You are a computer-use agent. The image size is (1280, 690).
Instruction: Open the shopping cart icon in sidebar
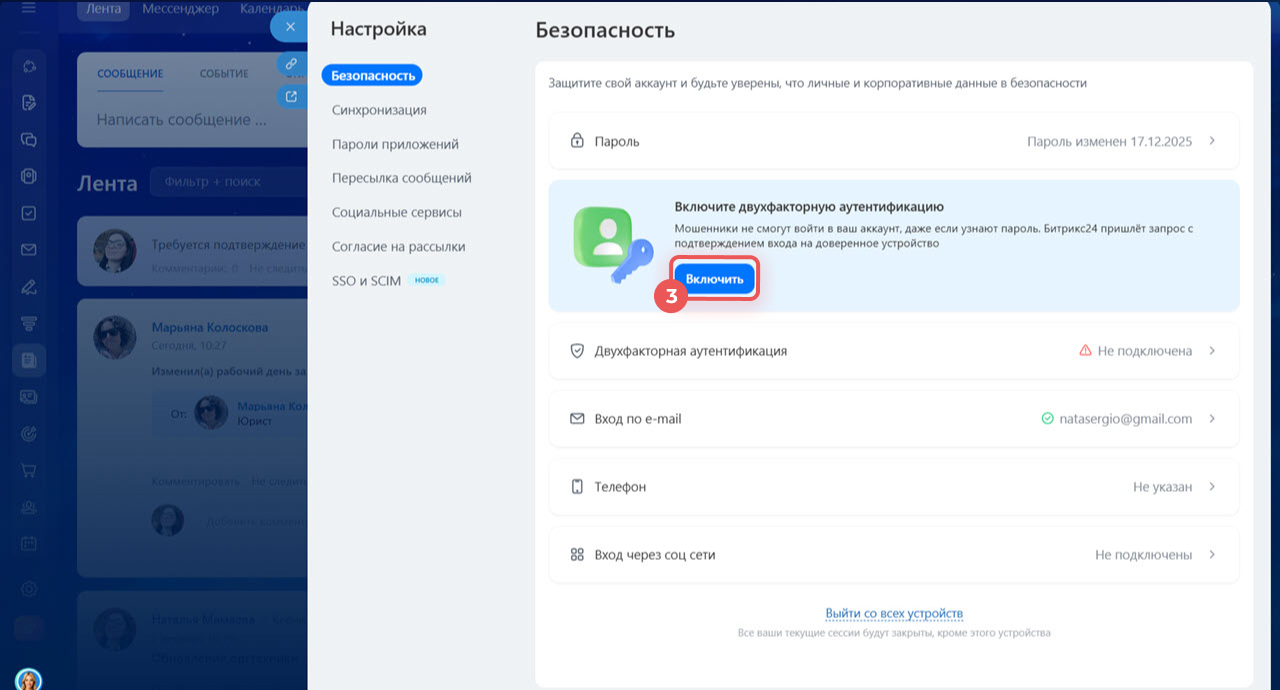[x=28, y=468]
